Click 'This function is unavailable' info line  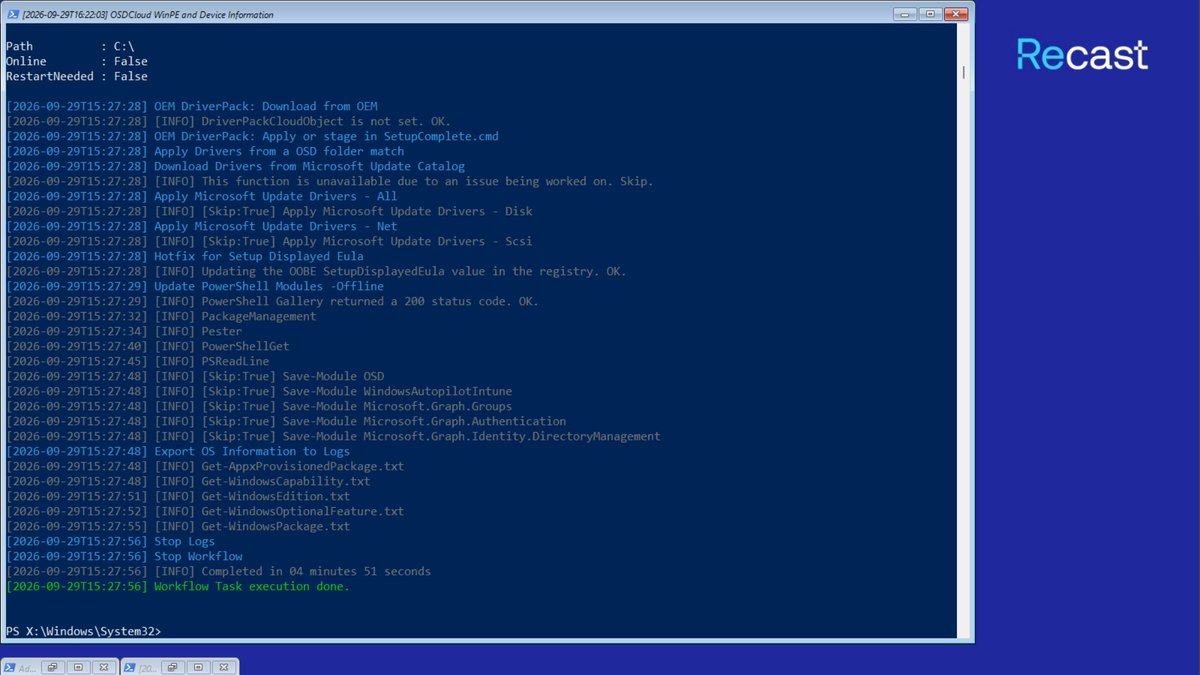(330, 181)
